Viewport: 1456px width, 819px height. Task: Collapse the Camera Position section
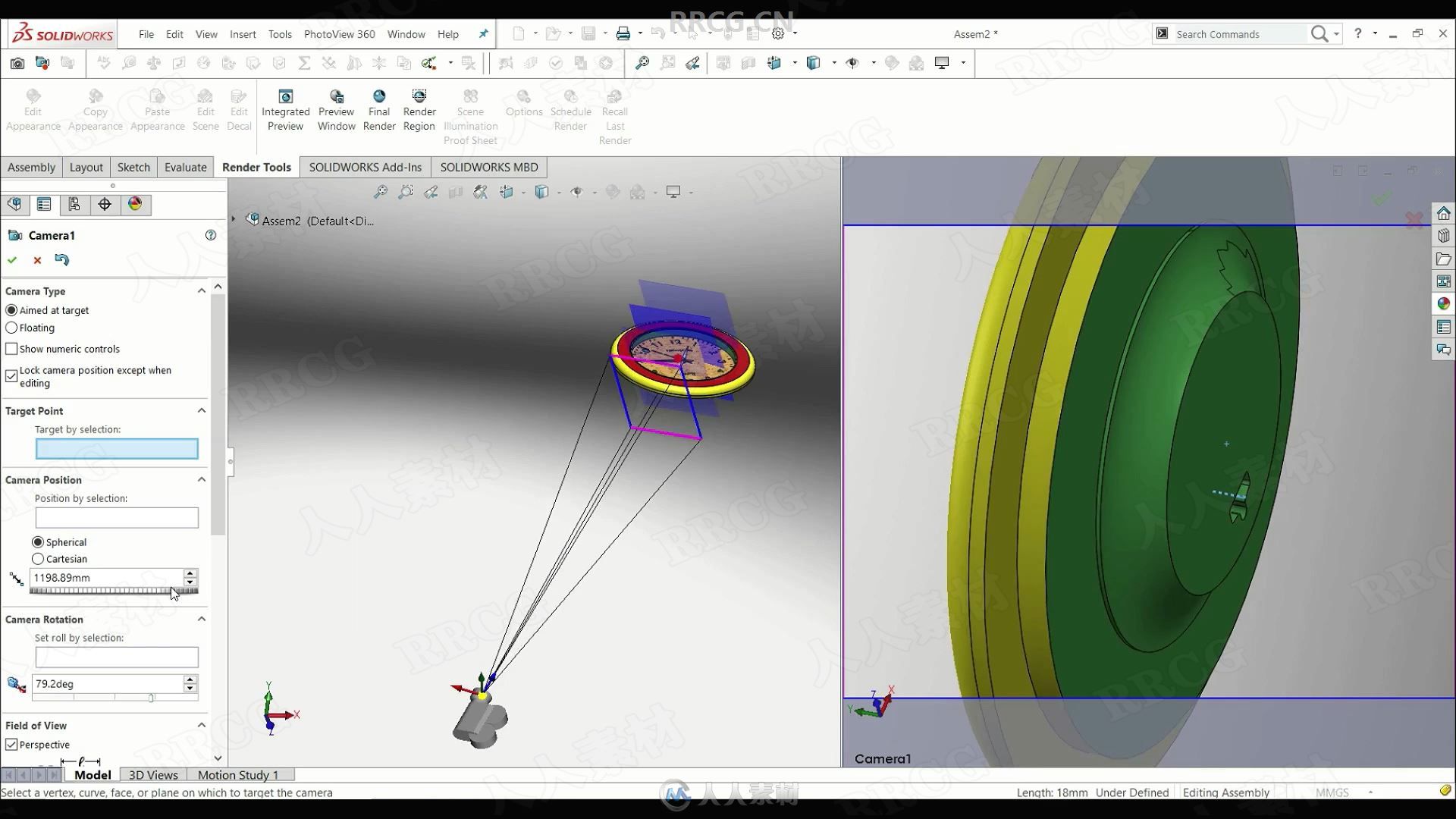201,479
